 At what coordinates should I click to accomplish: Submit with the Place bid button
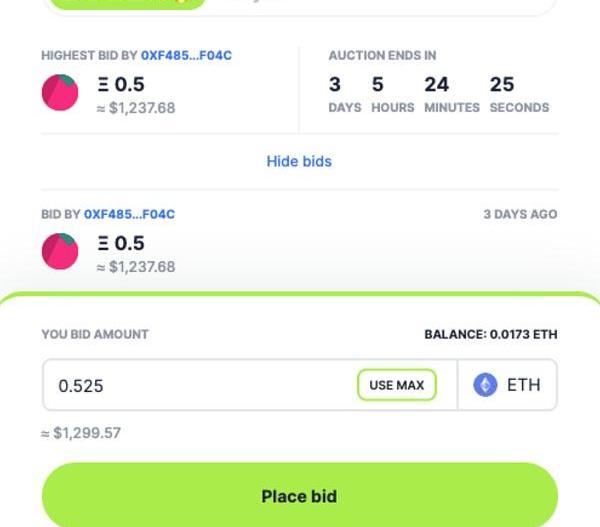(299, 496)
